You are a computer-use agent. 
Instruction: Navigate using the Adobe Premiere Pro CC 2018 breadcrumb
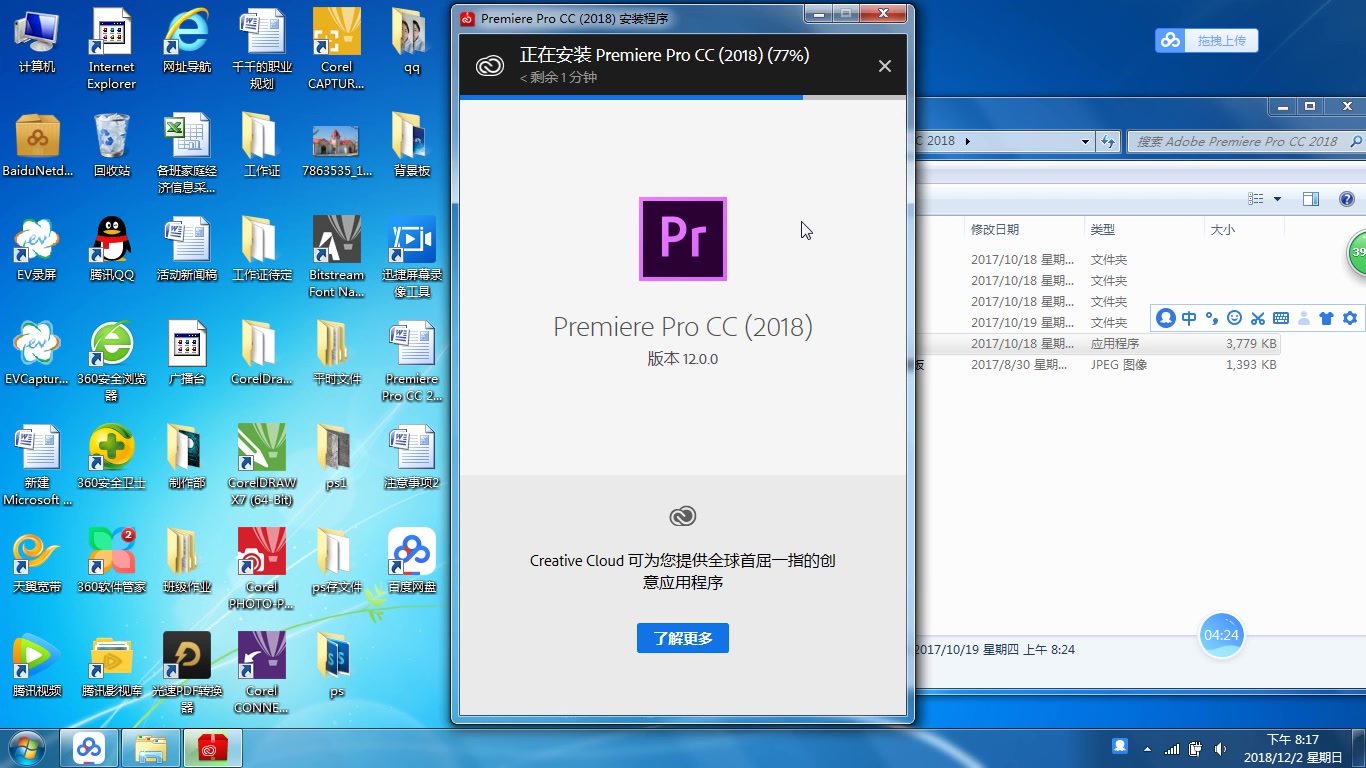point(935,141)
